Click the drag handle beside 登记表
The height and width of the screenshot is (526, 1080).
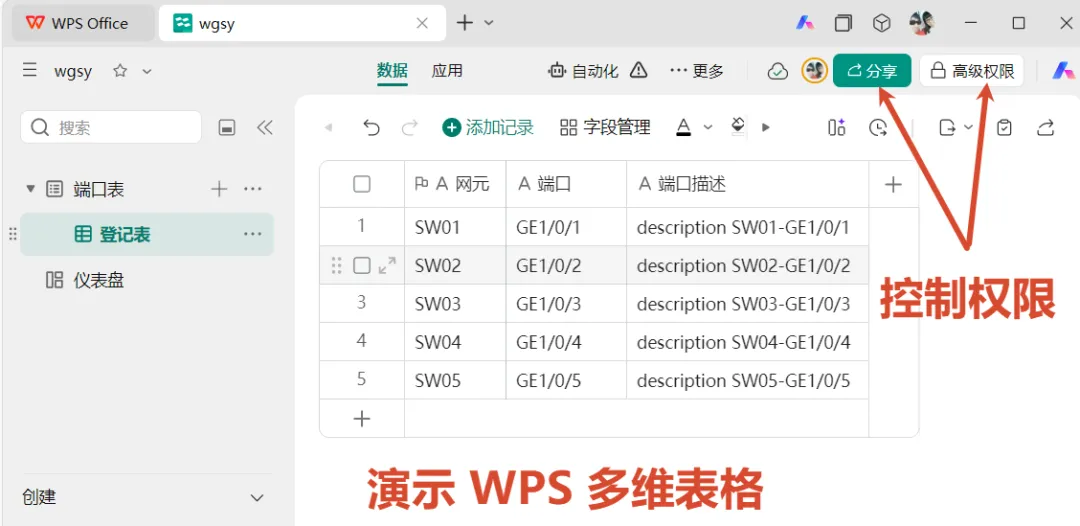point(12,234)
